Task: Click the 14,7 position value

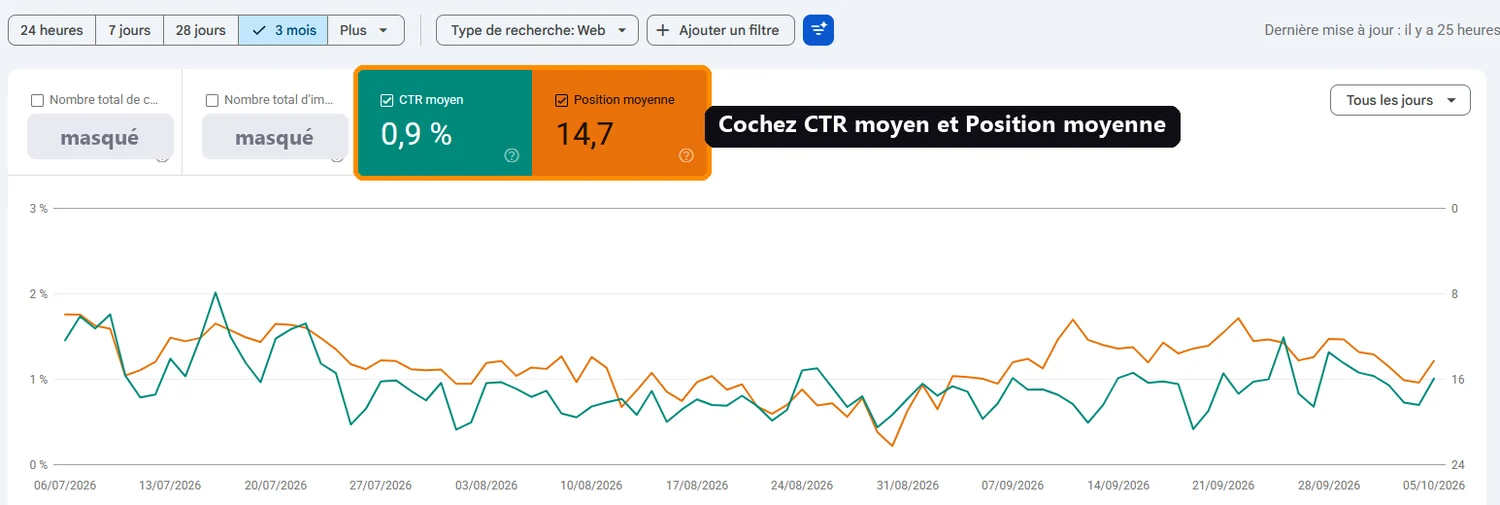Action: [x=585, y=134]
